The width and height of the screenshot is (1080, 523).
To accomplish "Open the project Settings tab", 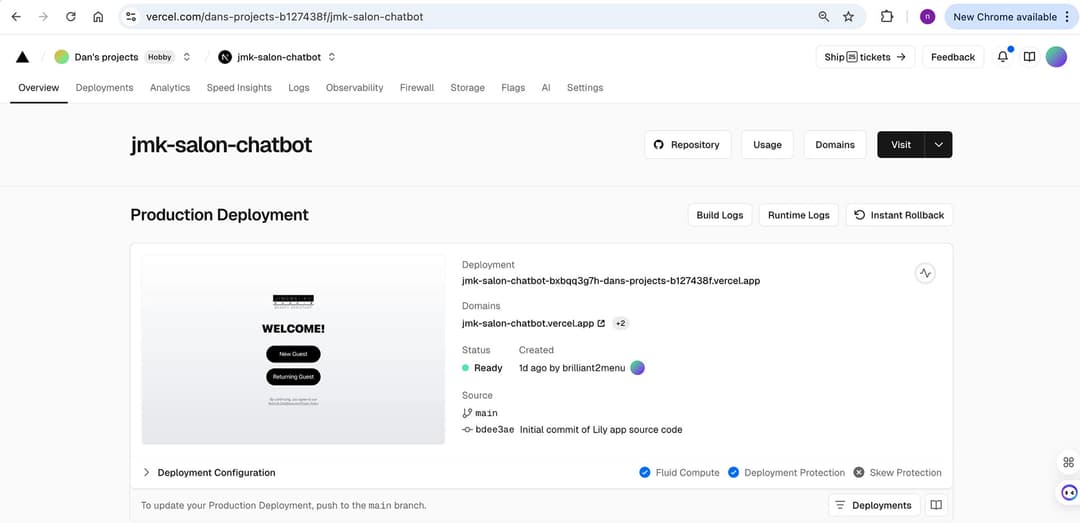I will (x=585, y=88).
